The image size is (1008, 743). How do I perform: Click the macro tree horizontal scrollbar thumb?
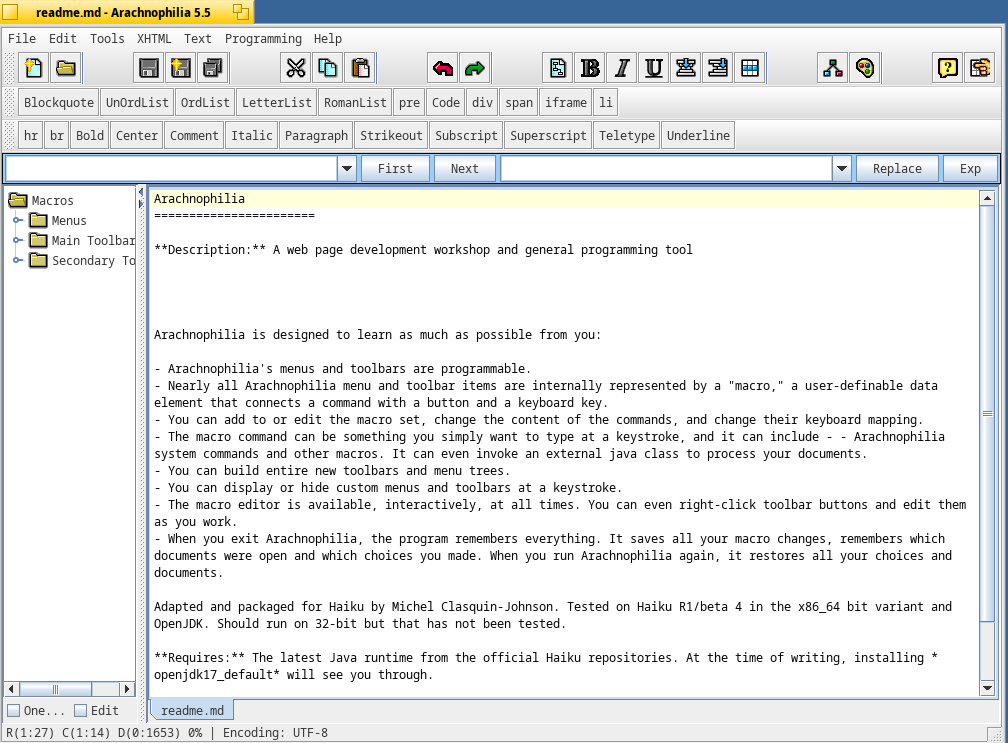click(55, 689)
